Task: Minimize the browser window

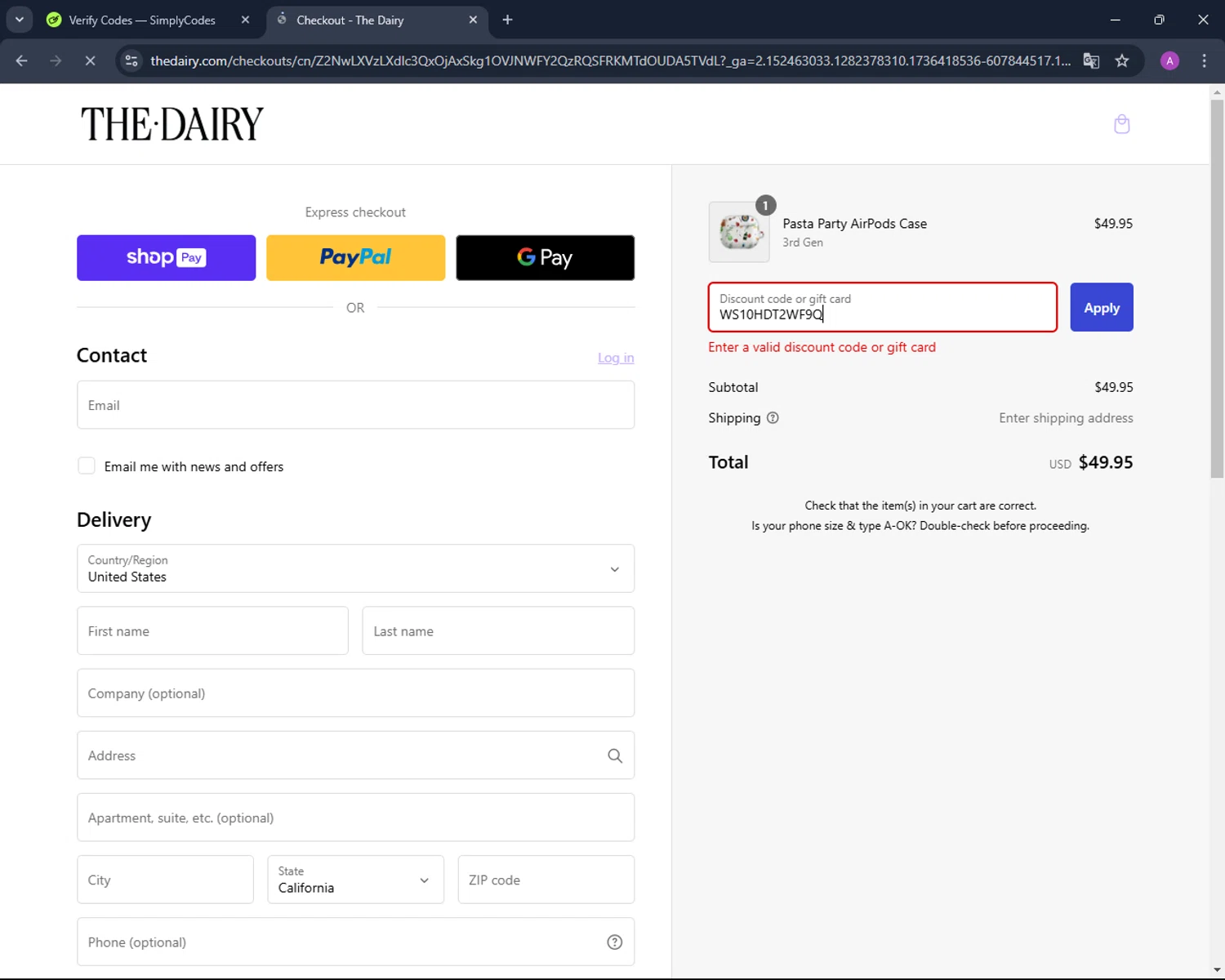Action: pos(1115,20)
